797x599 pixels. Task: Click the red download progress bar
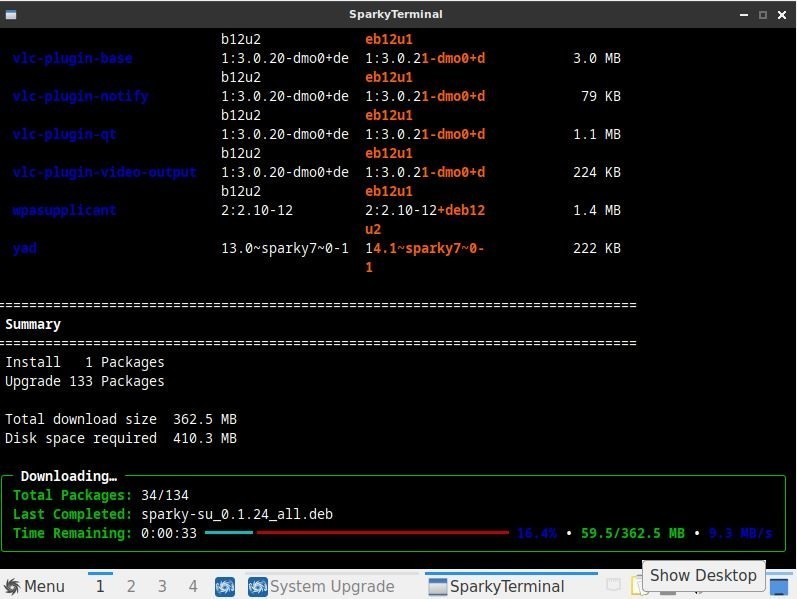click(x=382, y=533)
